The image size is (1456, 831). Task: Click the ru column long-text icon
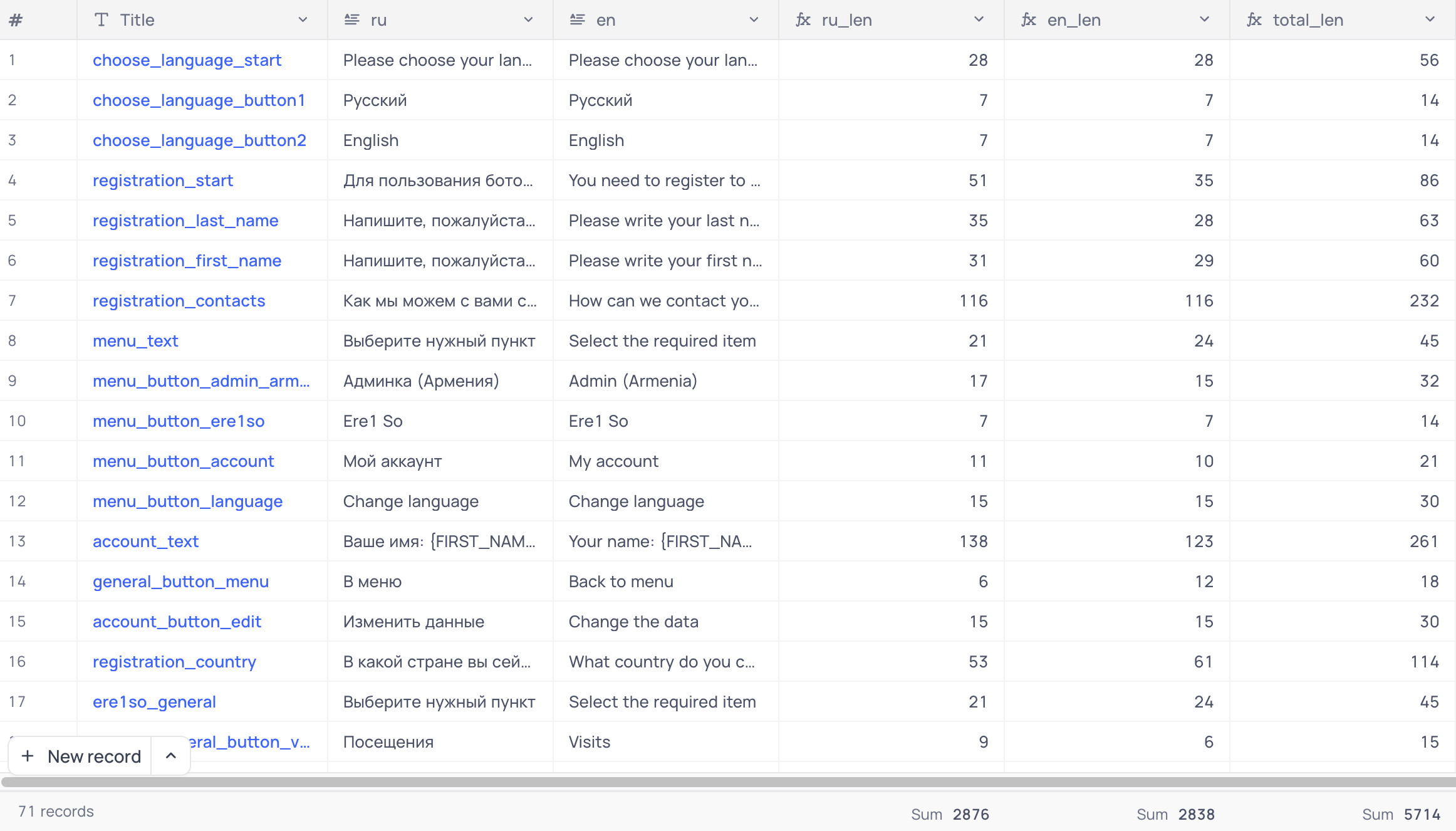[x=352, y=20]
